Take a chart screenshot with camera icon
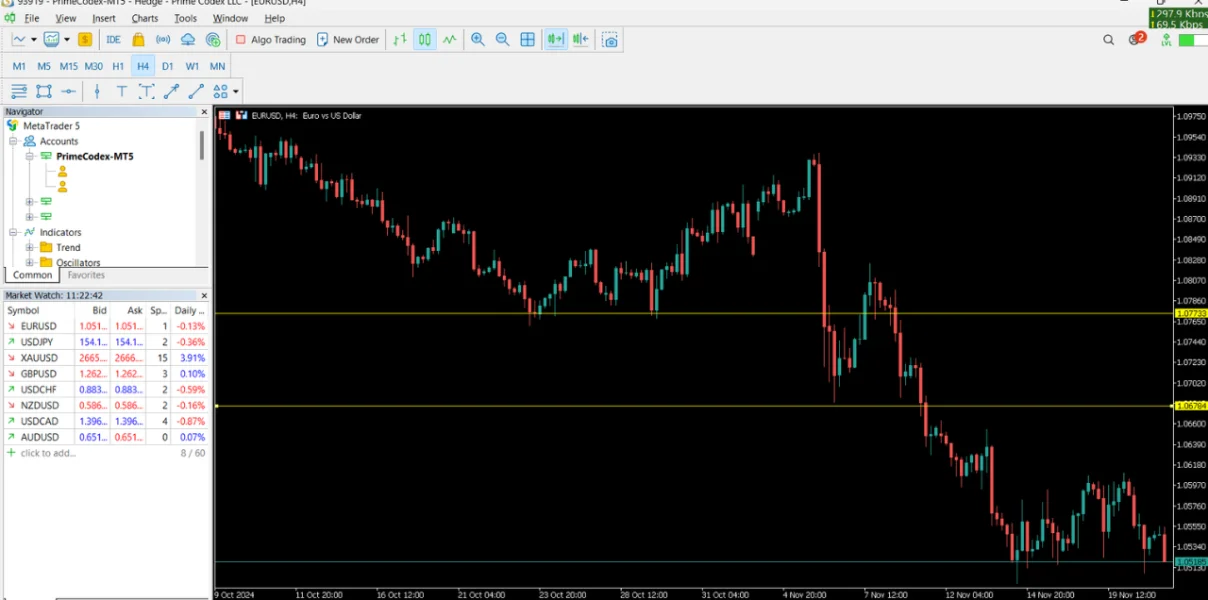This screenshot has width=1208, height=600. [610, 40]
